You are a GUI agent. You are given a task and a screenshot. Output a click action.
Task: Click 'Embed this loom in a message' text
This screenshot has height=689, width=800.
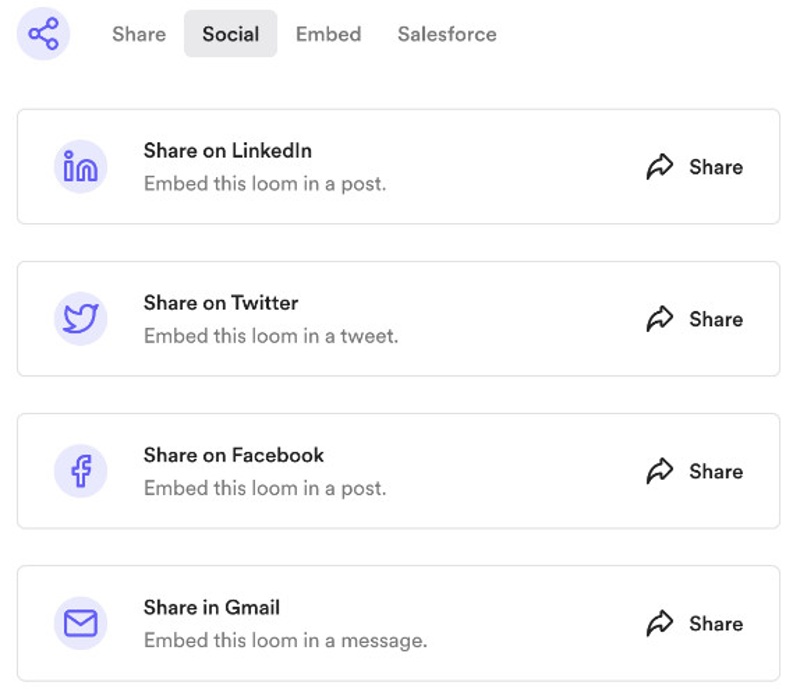(285, 640)
